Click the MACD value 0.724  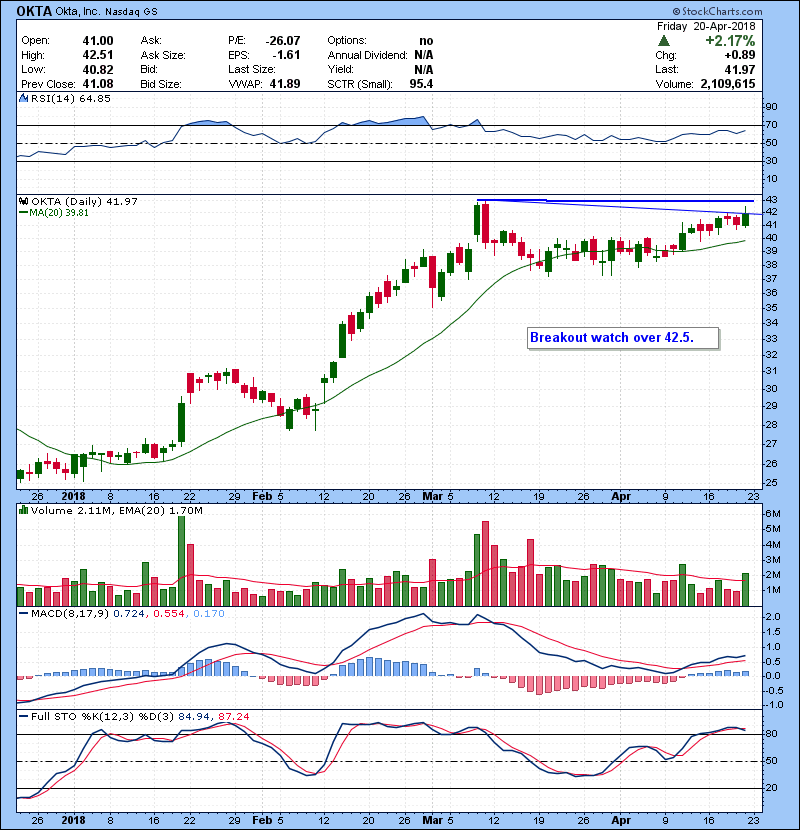[129, 614]
